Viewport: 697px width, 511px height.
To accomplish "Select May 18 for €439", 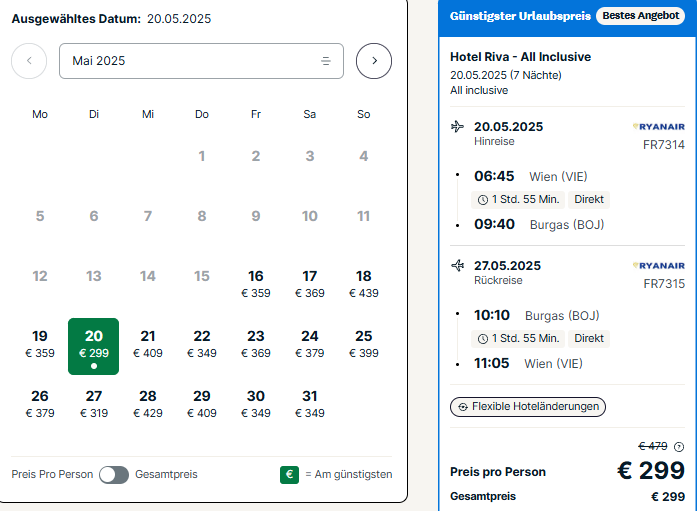I will coord(364,283).
